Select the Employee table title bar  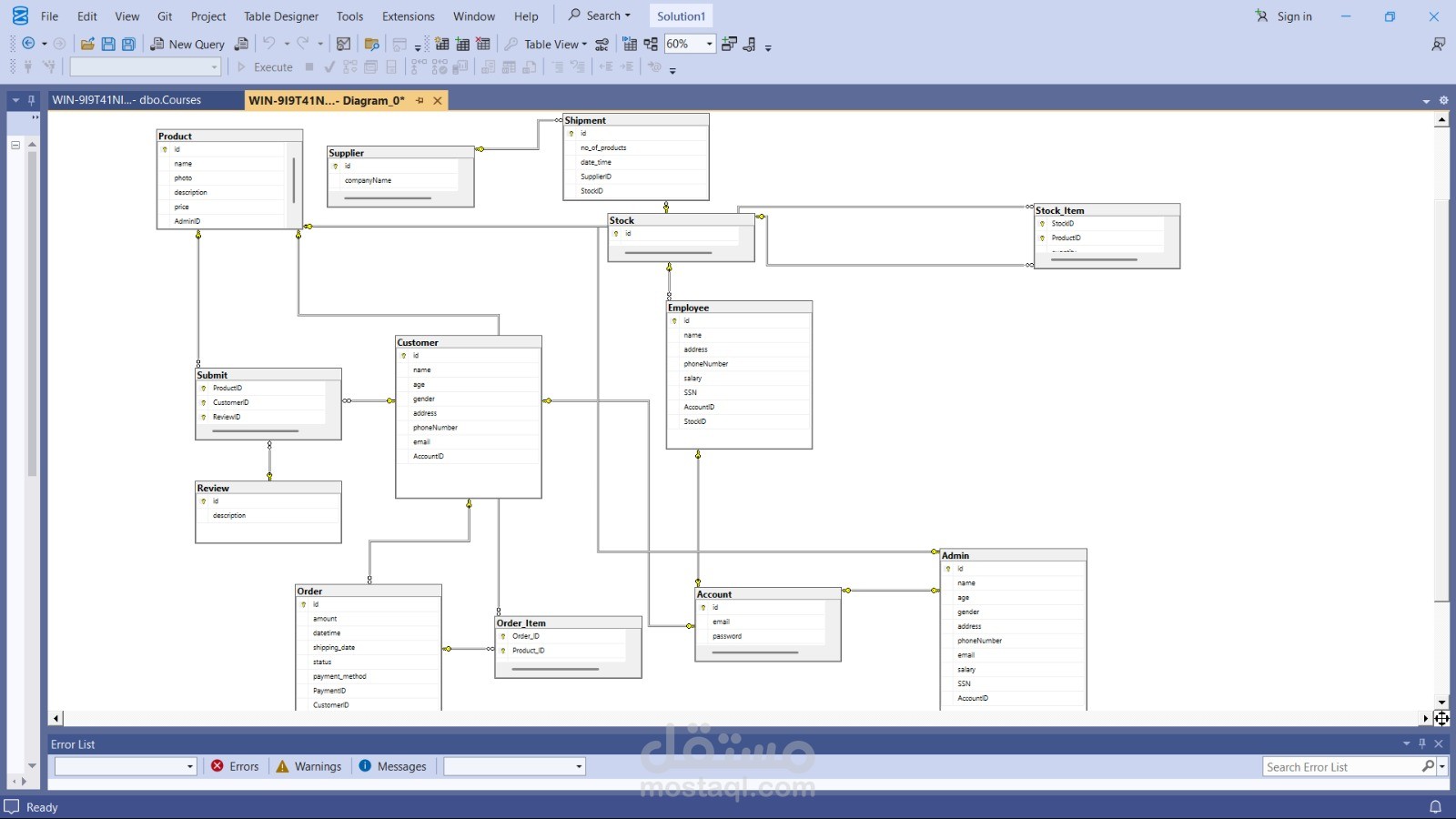[x=739, y=308]
